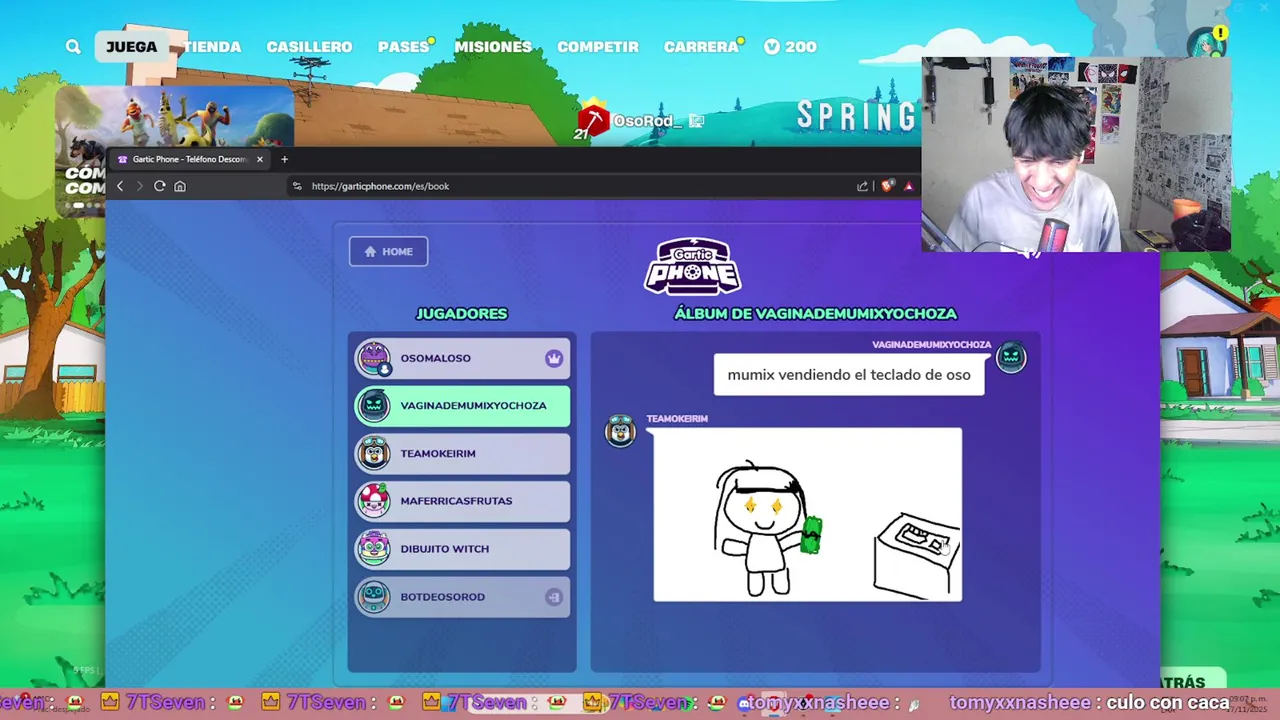Select player MAFERRICASFRUTAS in the list
The height and width of the screenshot is (720, 1280).
click(462, 501)
